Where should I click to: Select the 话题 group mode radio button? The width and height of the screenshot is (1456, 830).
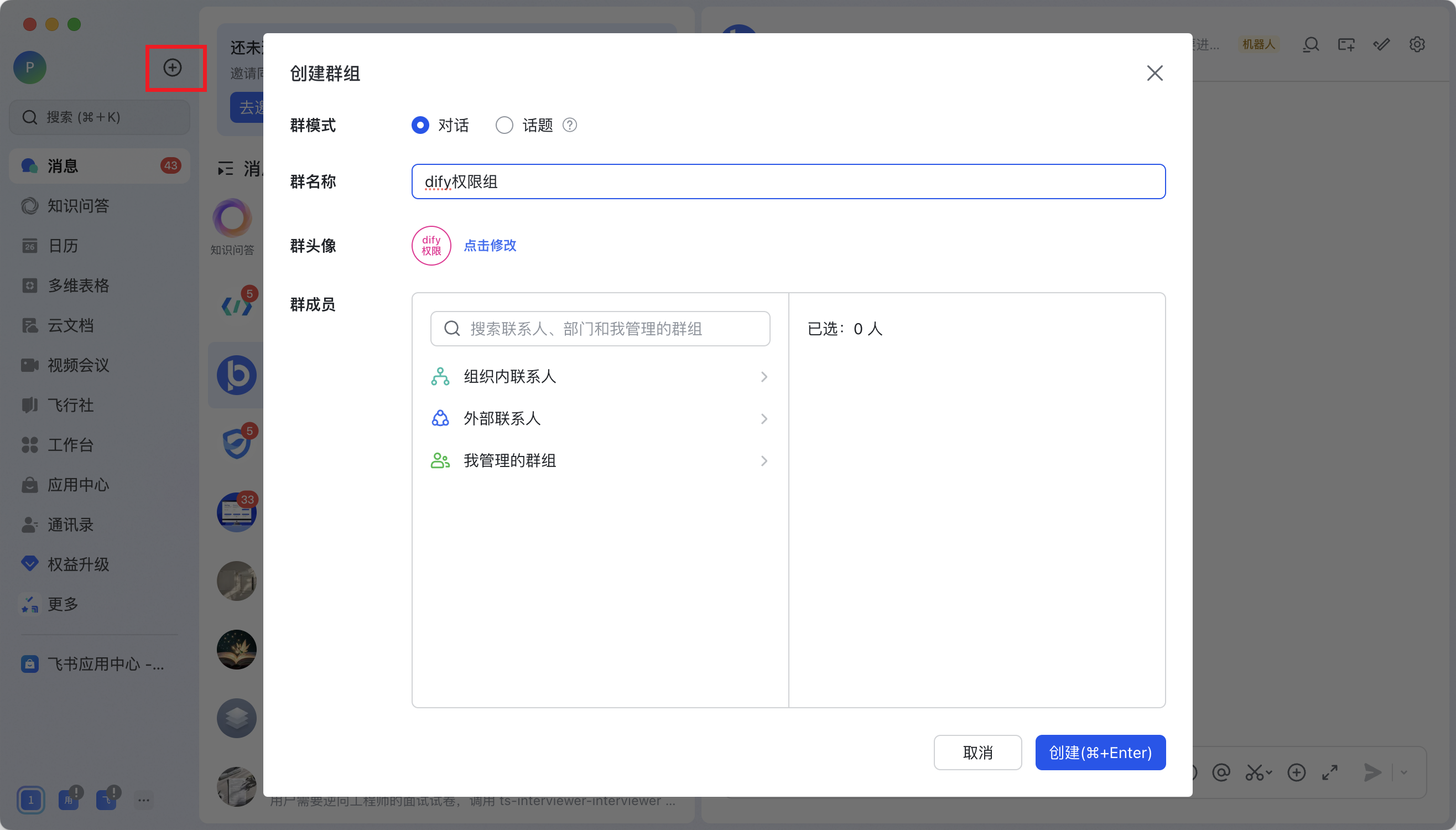click(505, 125)
